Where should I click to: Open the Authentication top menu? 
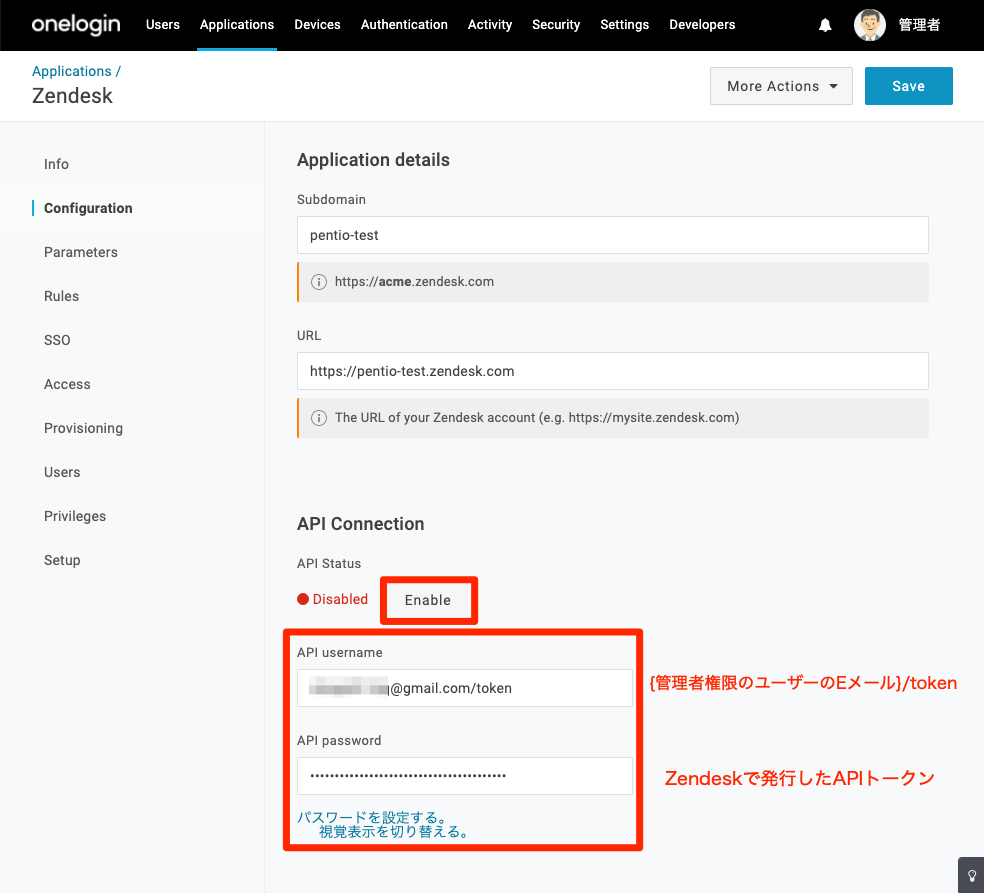404,24
